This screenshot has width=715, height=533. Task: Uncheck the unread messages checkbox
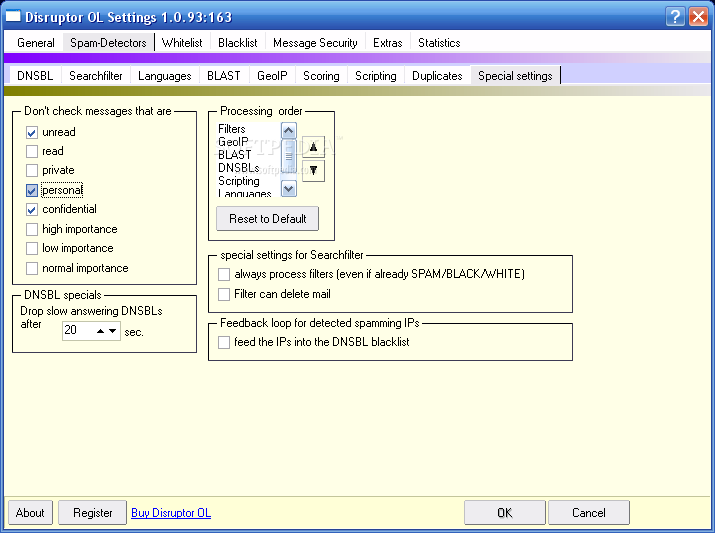coord(32,133)
